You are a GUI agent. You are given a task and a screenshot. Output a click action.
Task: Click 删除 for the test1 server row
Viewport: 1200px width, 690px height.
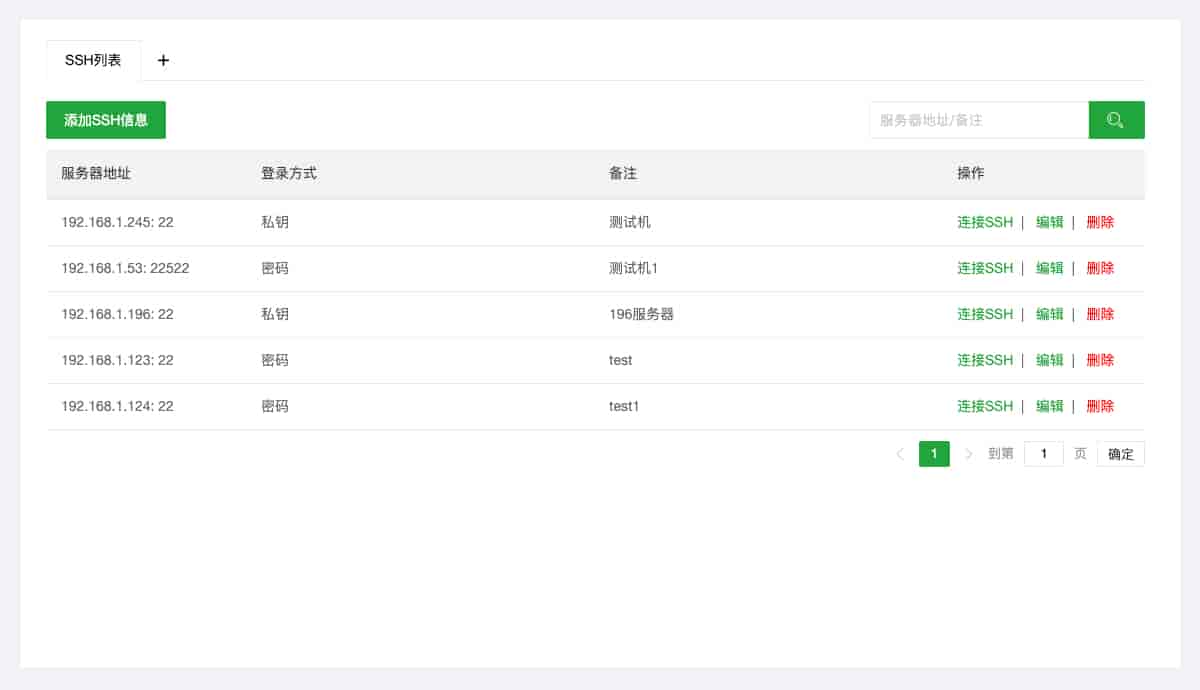pos(1100,406)
